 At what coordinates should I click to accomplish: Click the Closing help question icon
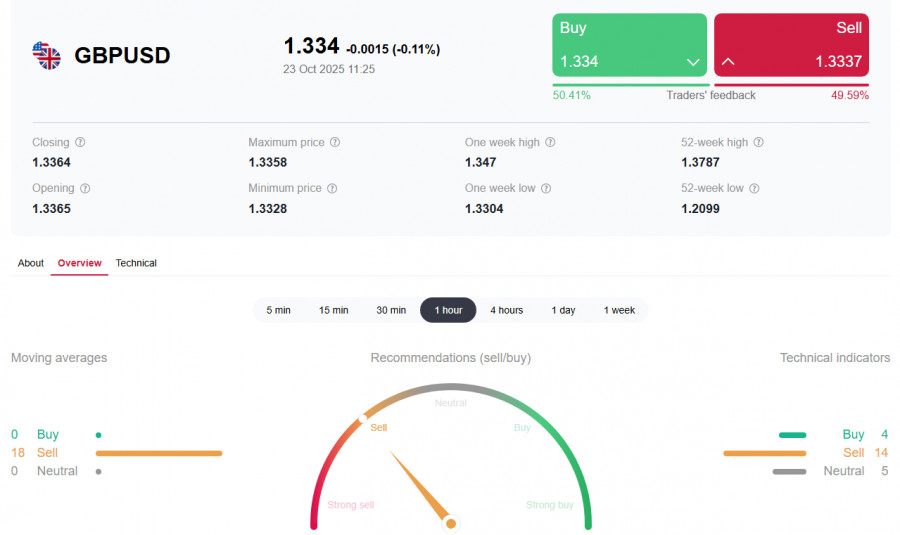click(x=80, y=142)
